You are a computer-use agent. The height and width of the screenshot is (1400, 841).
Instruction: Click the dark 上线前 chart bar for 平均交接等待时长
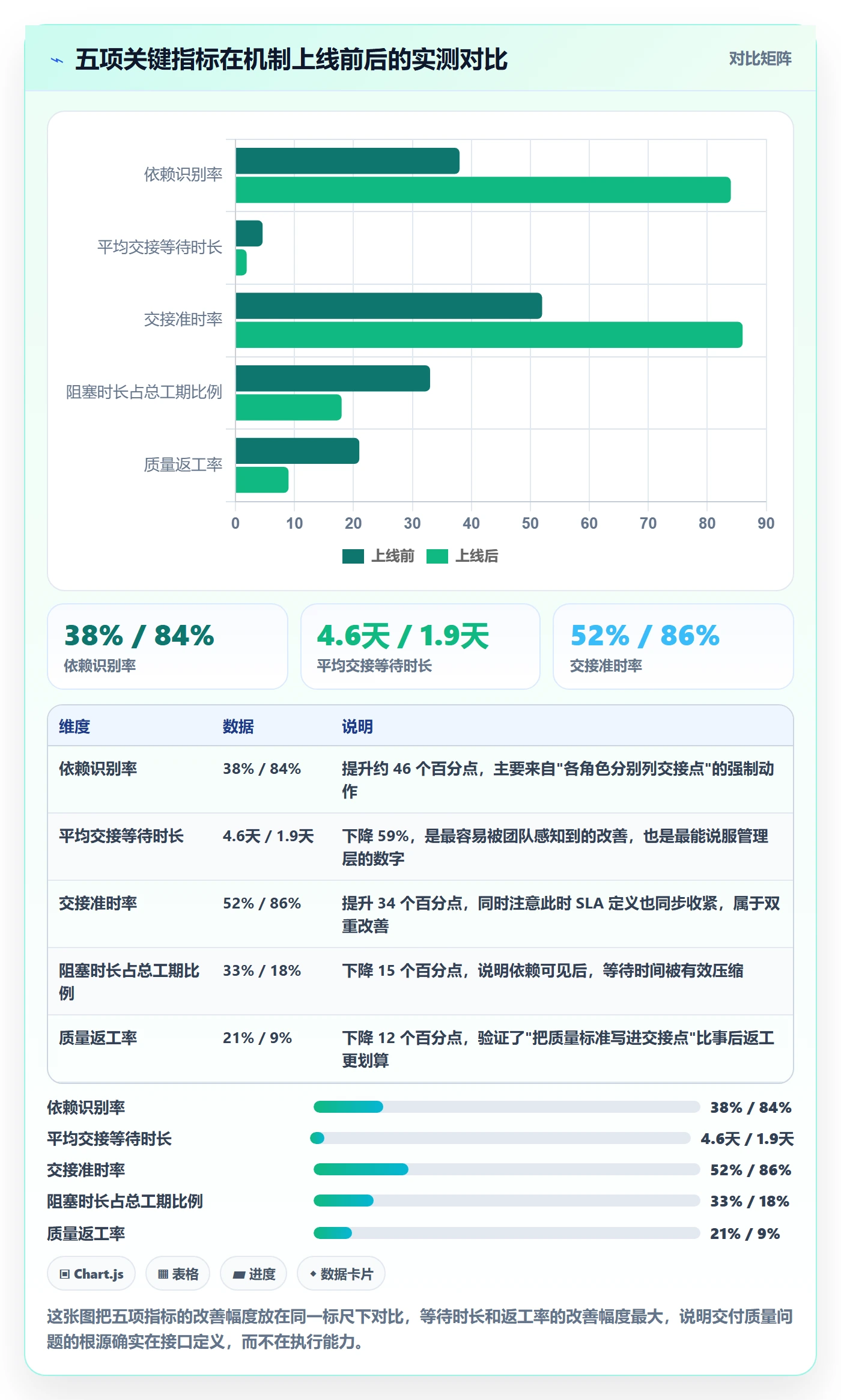[249, 233]
